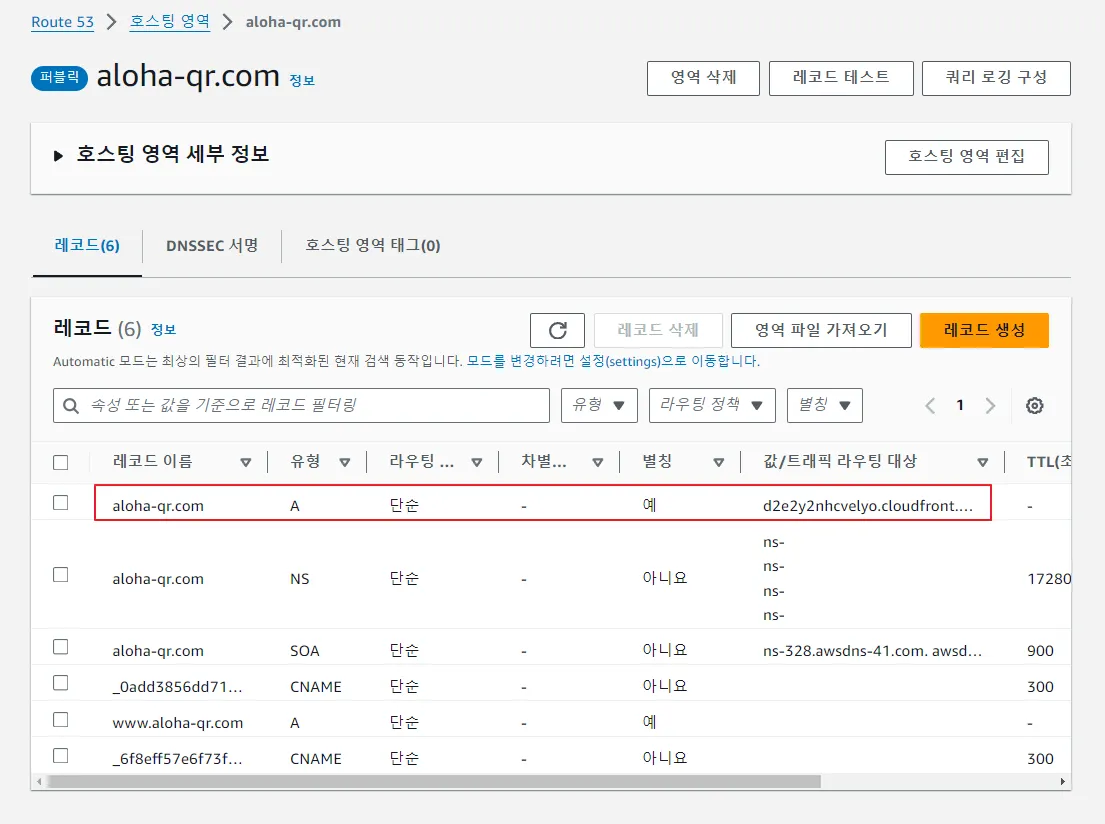Click the ns-328.awsdns-41.com SOA value
Viewport: 1105px width, 824px height.
click(x=872, y=651)
